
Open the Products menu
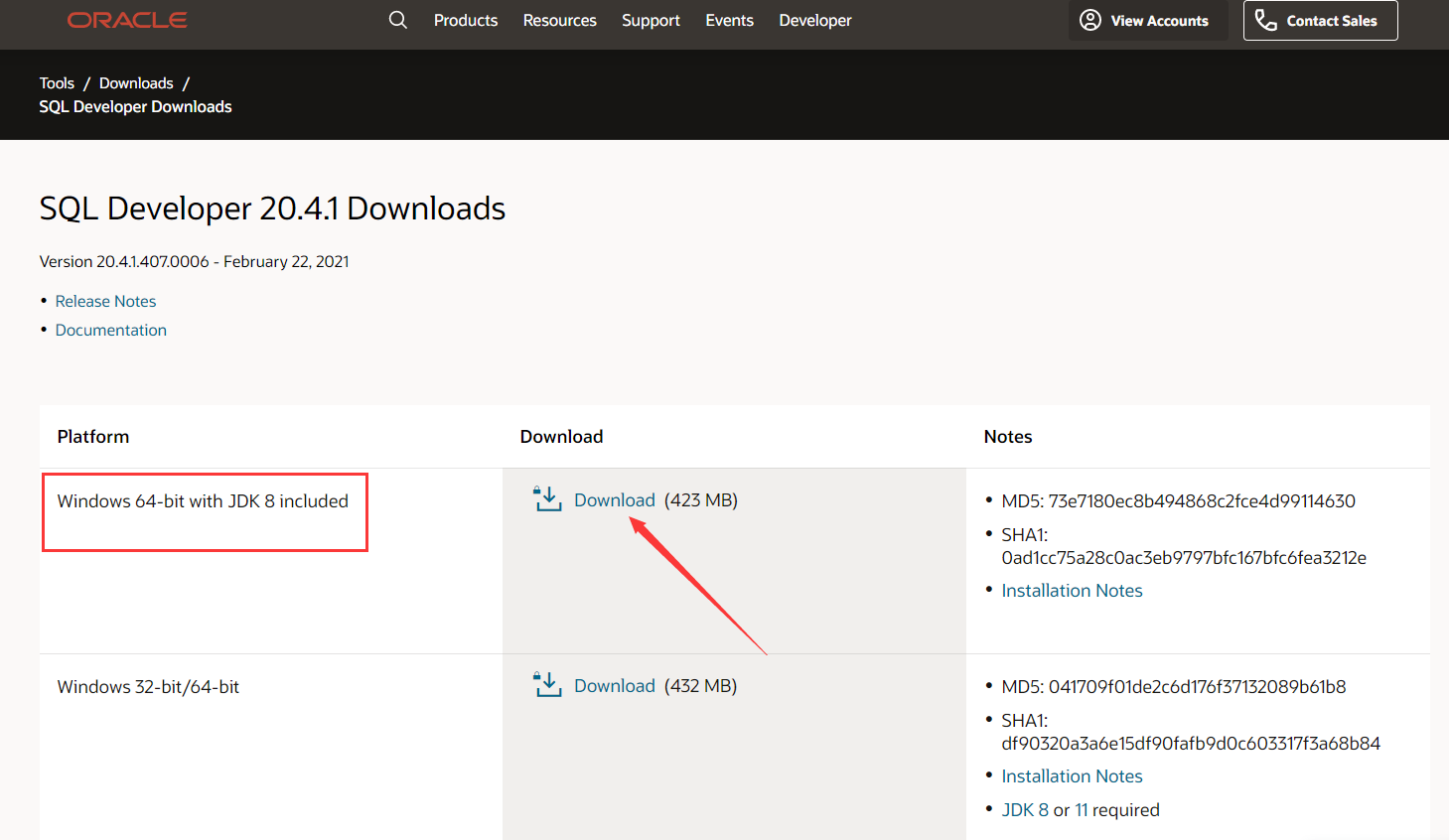466,20
